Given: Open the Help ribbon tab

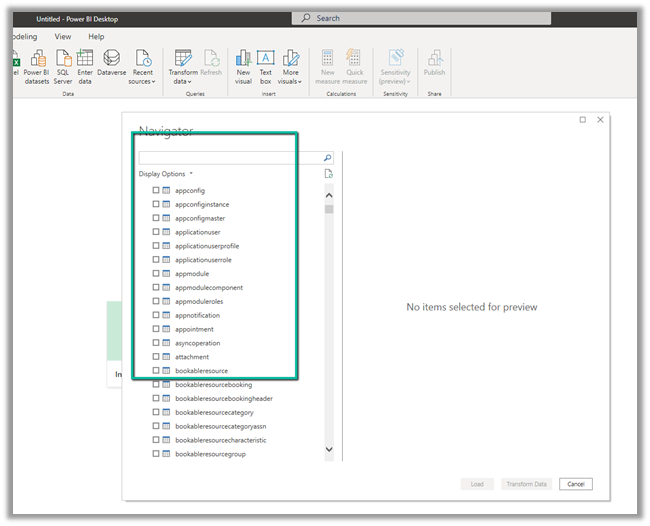Looking at the screenshot, I should click(x=96, y=36).
